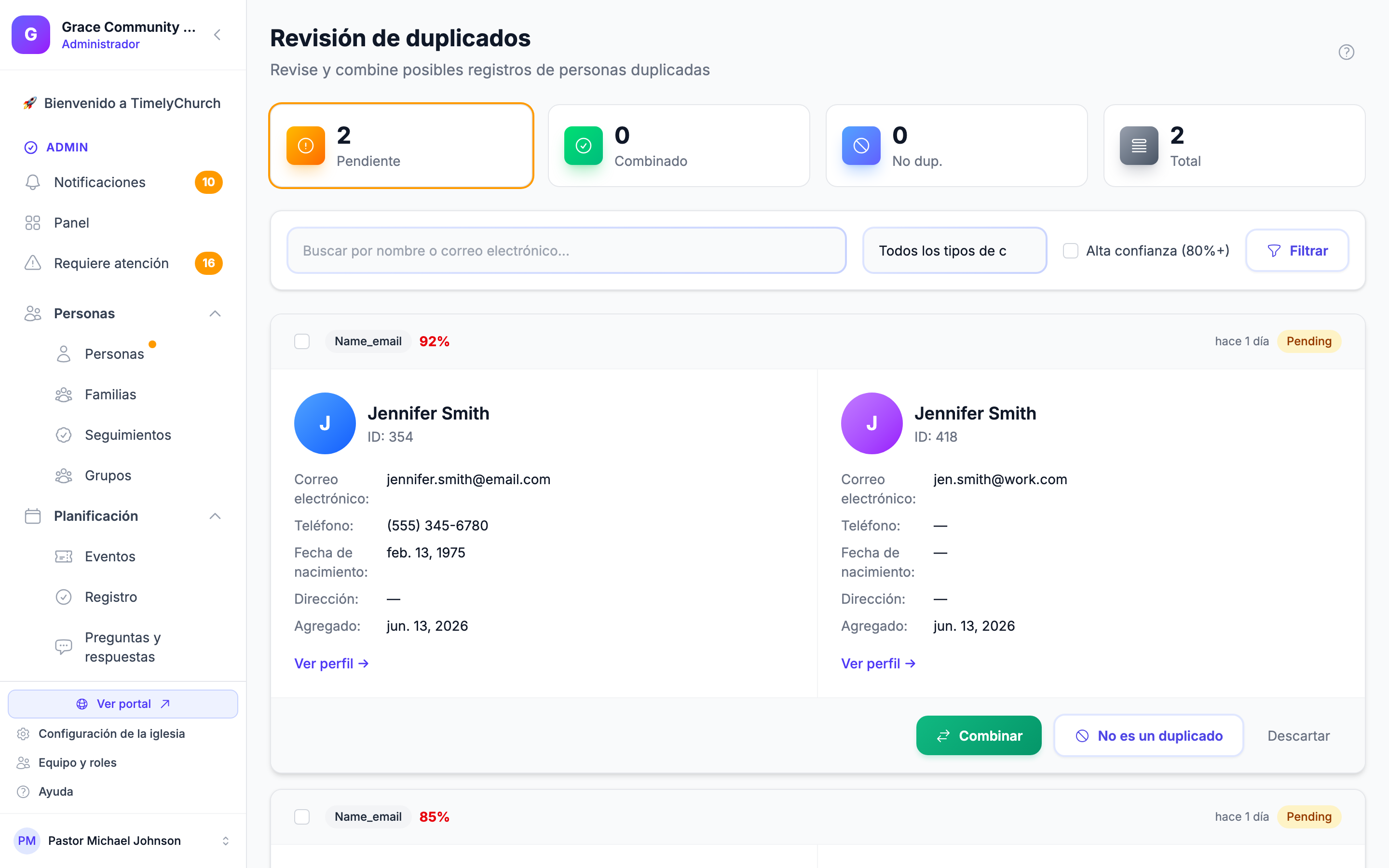Open Bienvenido a TimelyChurch link
Viewport: 1389px width, 868px height.
(123, 103)
